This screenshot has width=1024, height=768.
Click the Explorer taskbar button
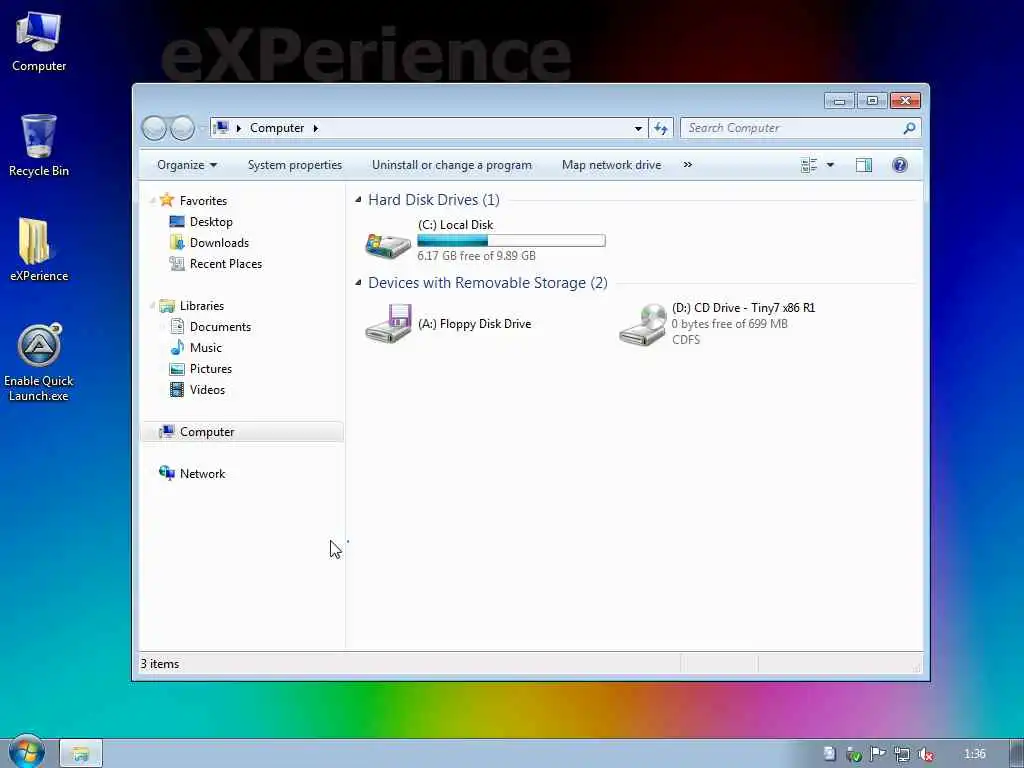[x=81, y=753]
